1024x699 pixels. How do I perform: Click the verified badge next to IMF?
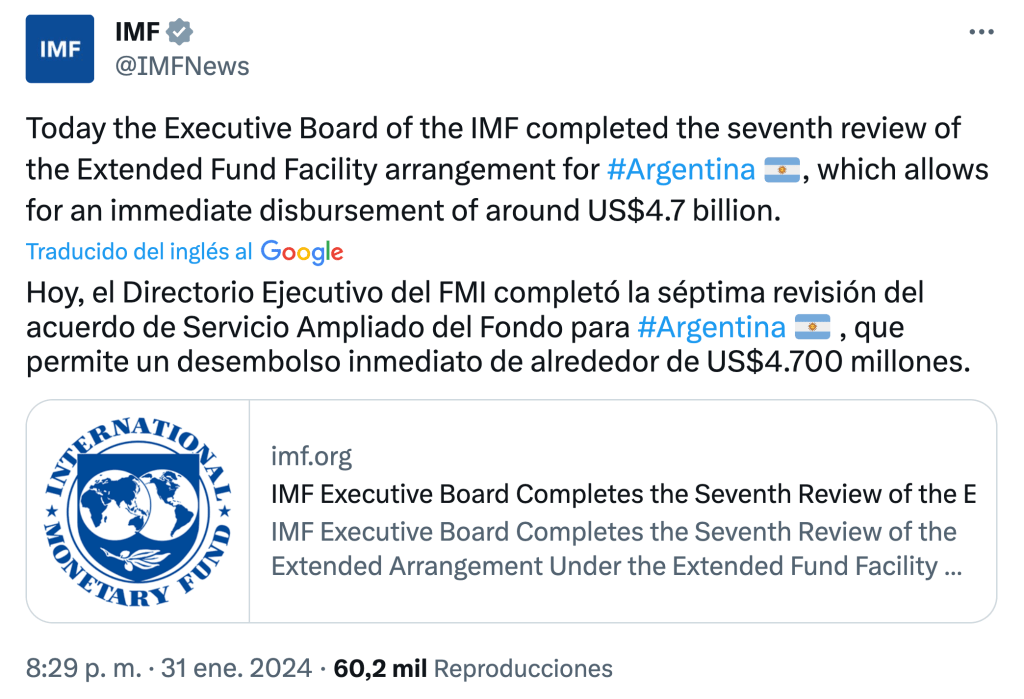[x=179, y=32]
